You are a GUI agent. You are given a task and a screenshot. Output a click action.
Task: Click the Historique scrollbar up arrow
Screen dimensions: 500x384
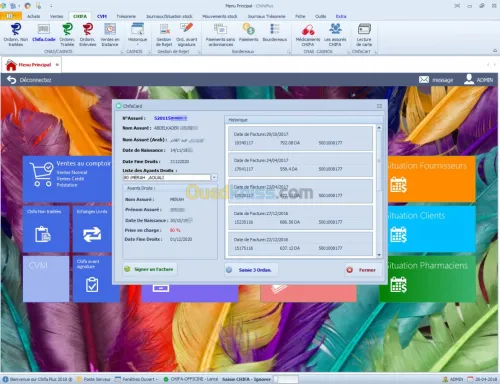point(379,128)
